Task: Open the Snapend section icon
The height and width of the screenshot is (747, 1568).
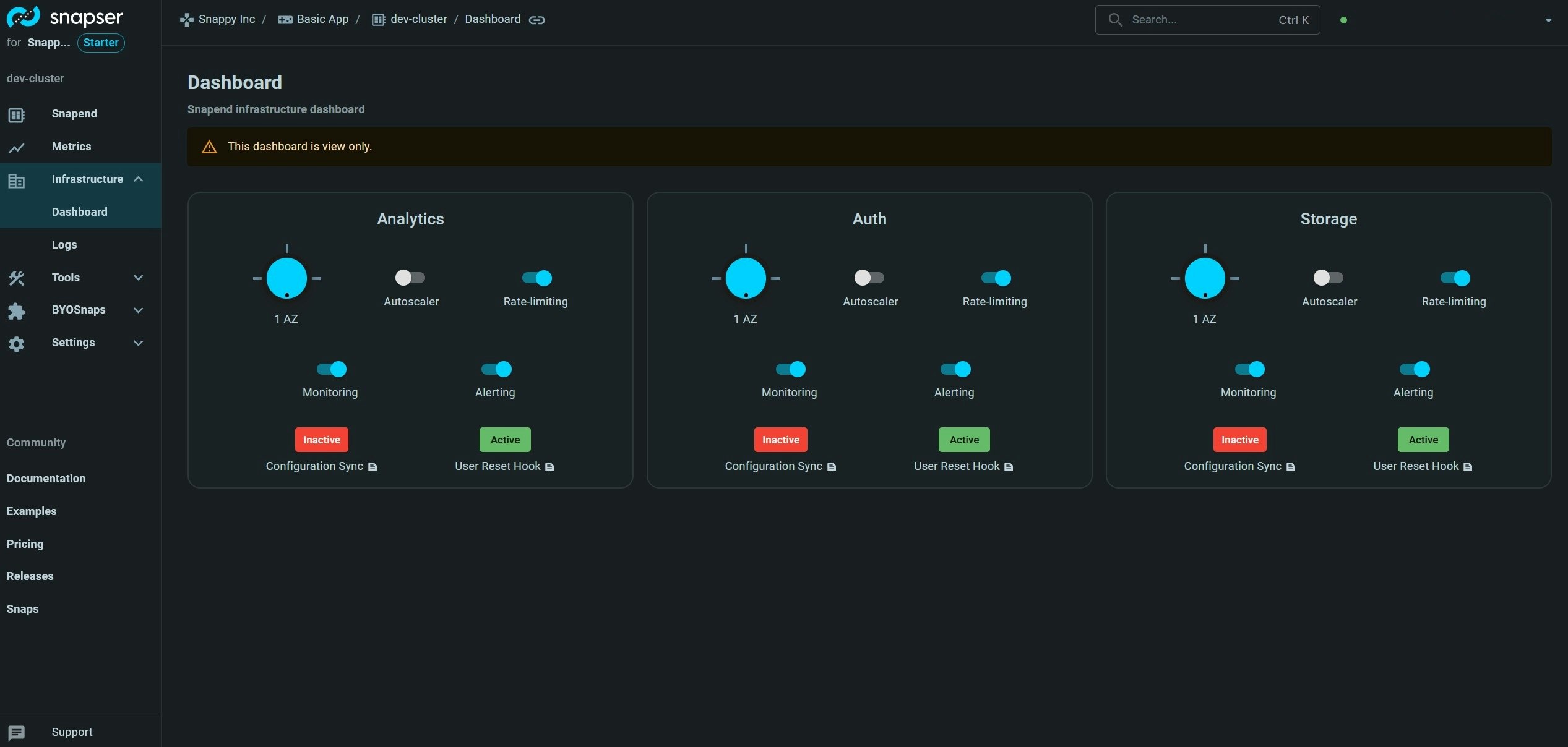Action: [15, 114]
